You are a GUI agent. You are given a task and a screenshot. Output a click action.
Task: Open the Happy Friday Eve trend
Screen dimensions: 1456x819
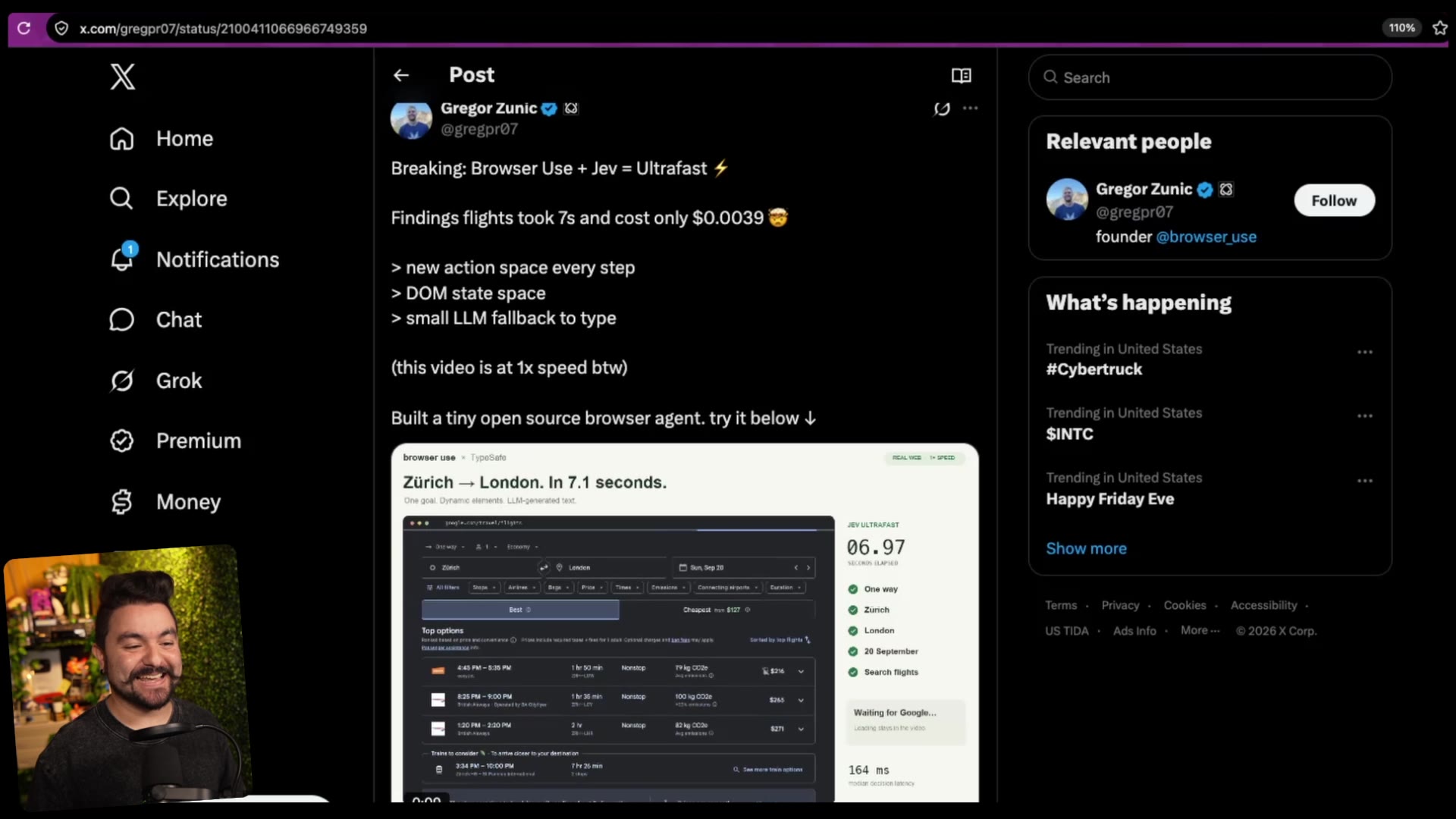[1109, 499]
